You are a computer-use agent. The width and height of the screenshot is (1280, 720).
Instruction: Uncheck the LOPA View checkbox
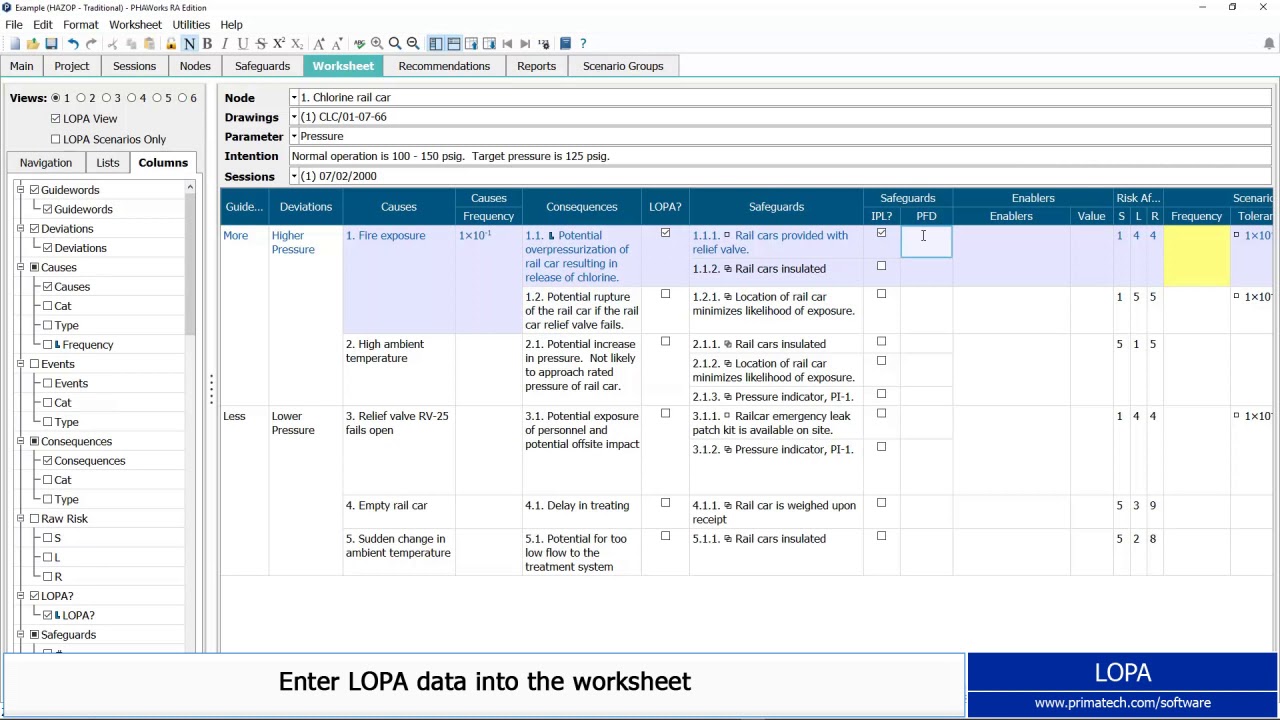(55, 119)
